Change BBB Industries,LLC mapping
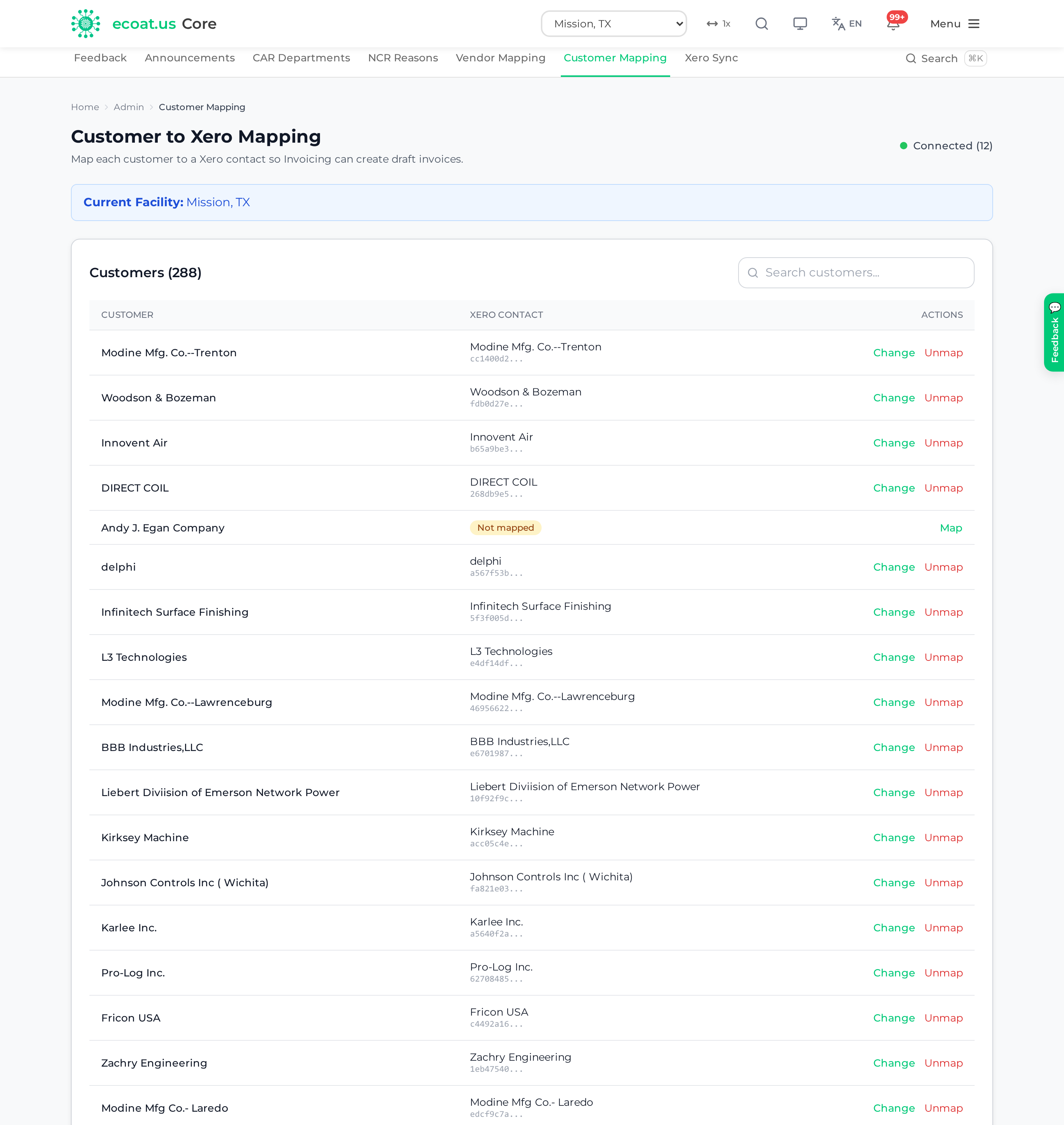1064x1125 pixels. pos(894,748)
